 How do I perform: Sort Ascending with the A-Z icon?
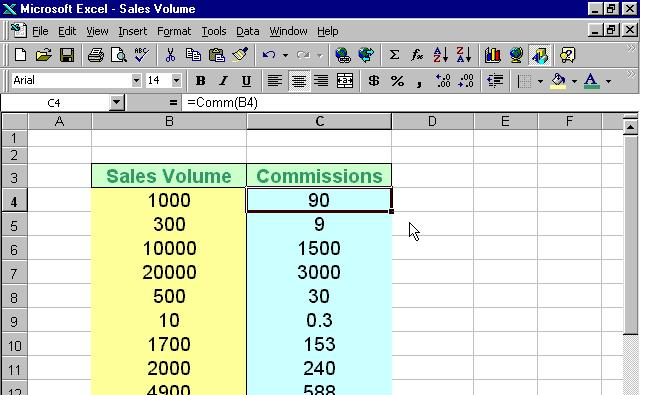point(440,55)
